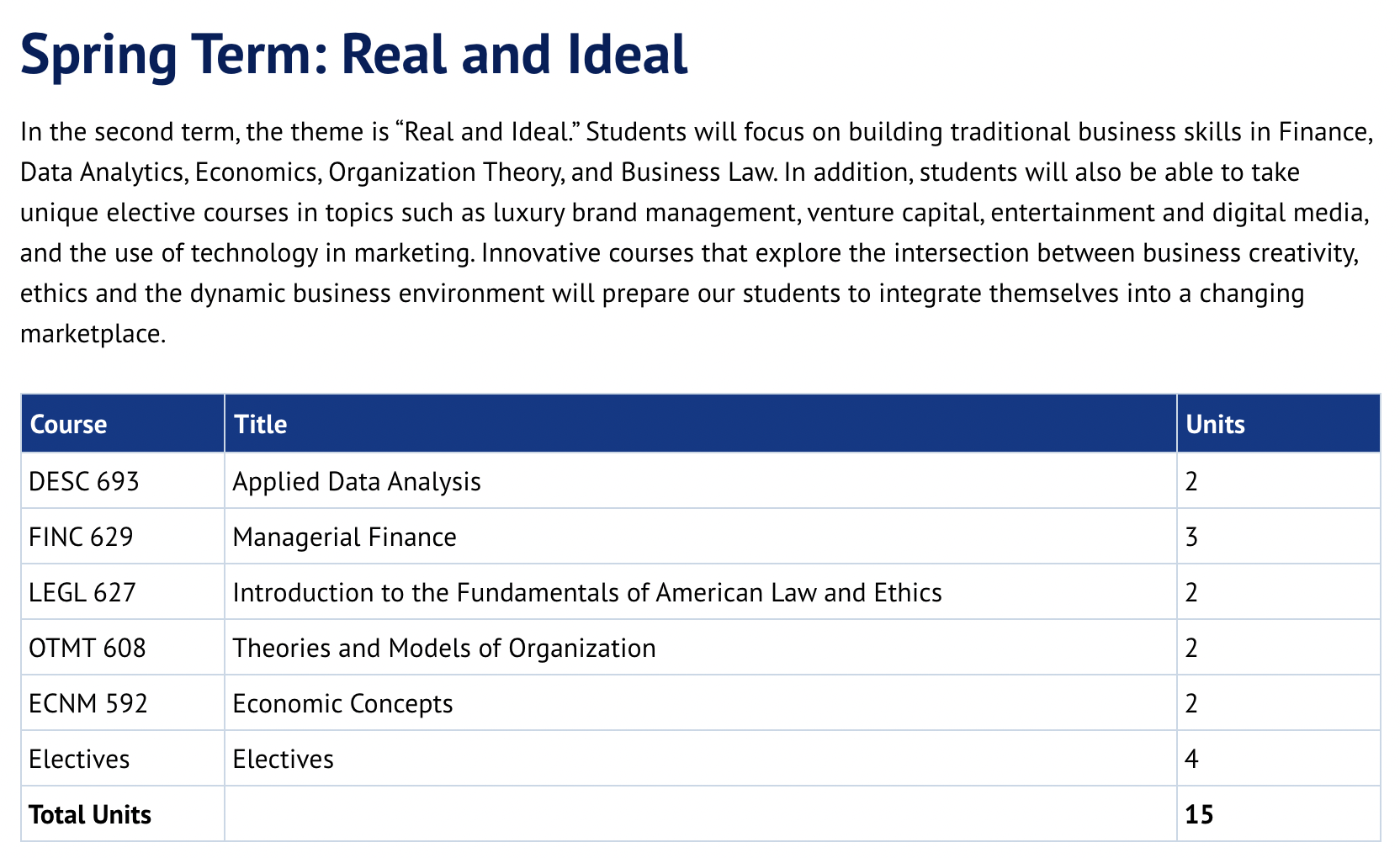
Task: Click the units value for Managerial Finance
Action: tap(1191, 537)
